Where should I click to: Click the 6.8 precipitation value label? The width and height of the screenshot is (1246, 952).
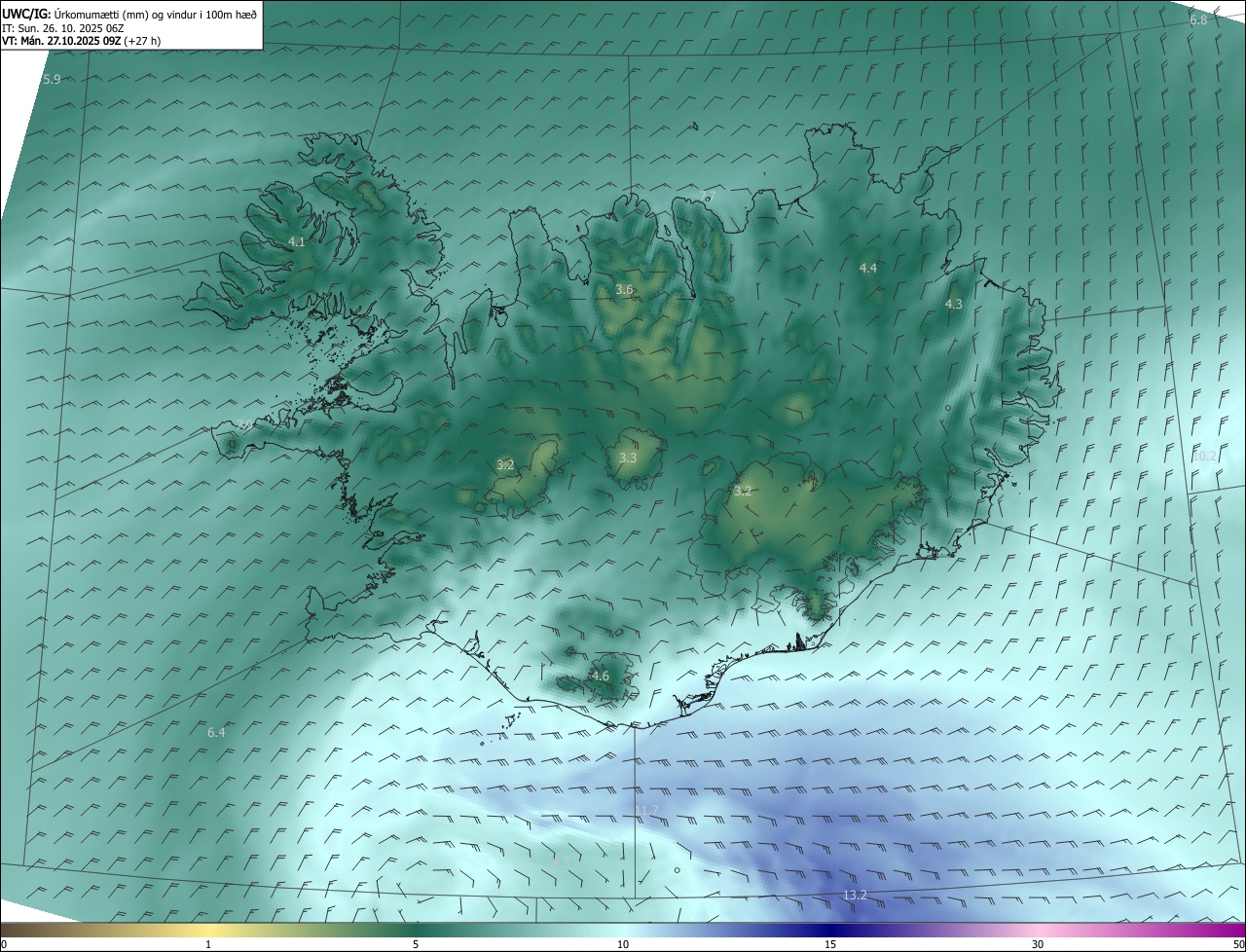point(1198,19)
